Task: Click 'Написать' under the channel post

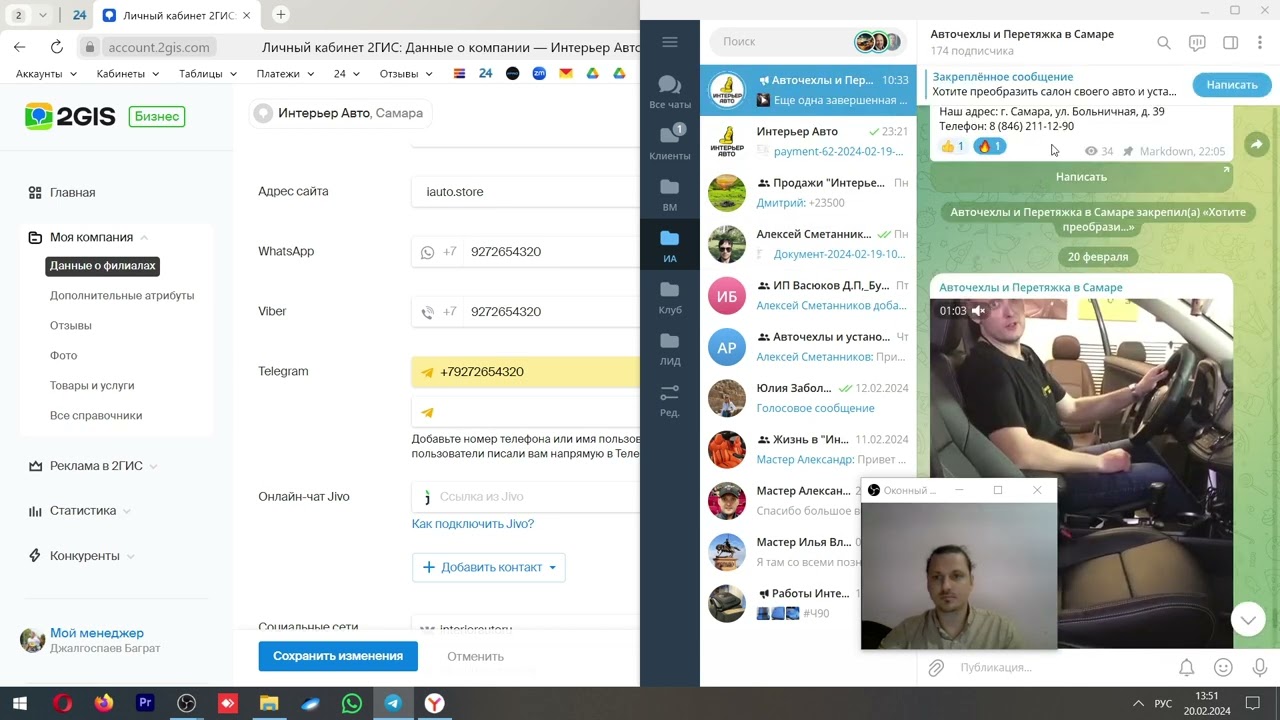Action: point(1081,177)
